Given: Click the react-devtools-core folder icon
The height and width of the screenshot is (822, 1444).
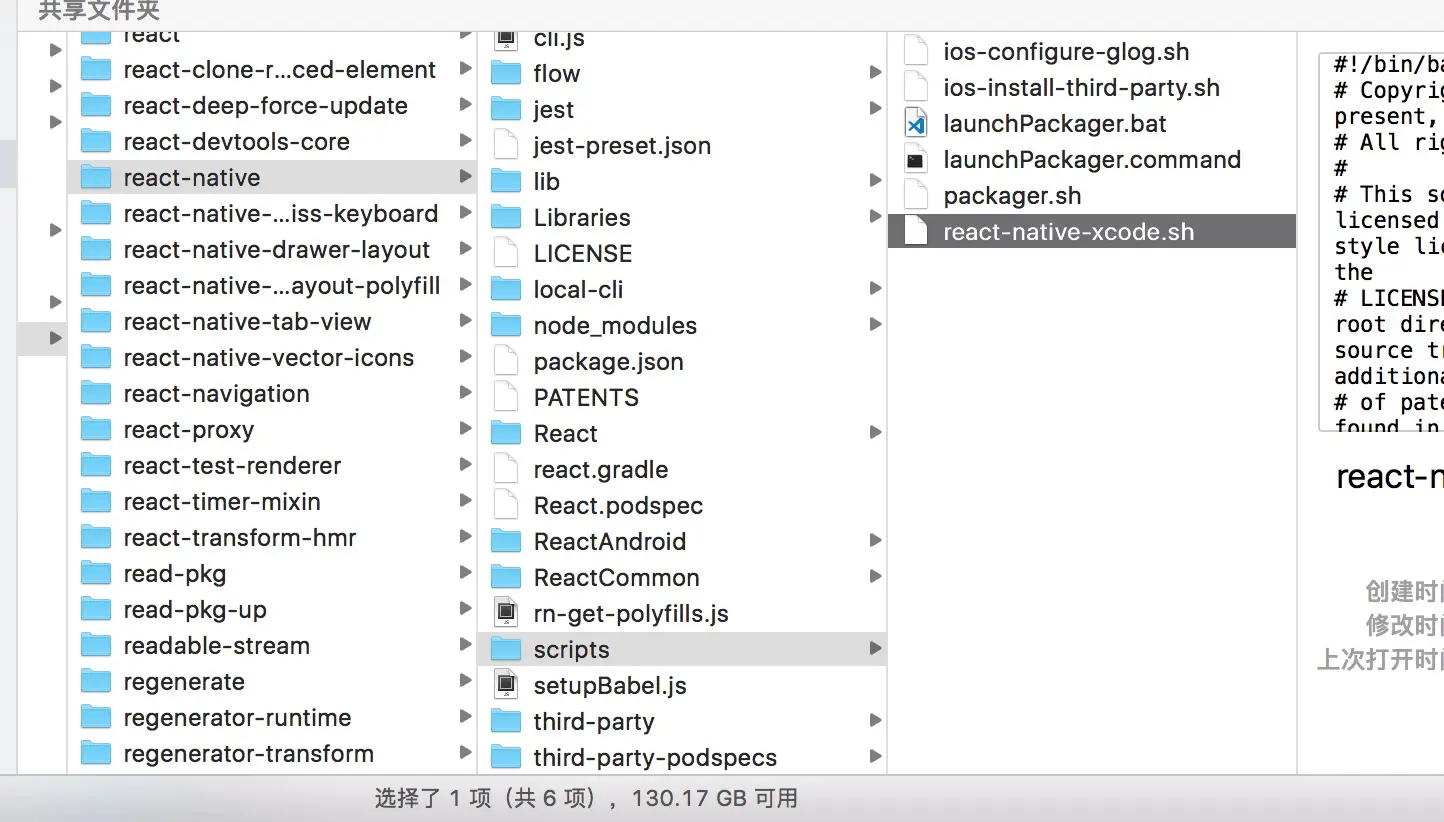Looking at the screenshot, I should [96, 142].
